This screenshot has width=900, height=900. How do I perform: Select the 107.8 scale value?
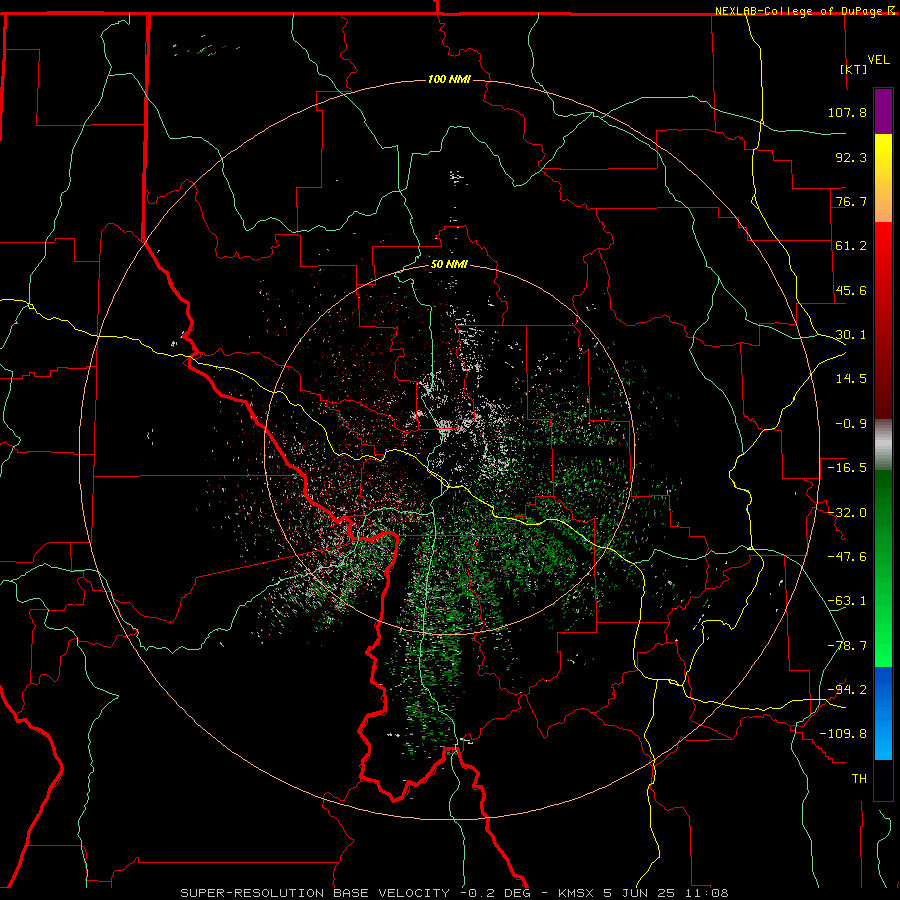(847, 112)
